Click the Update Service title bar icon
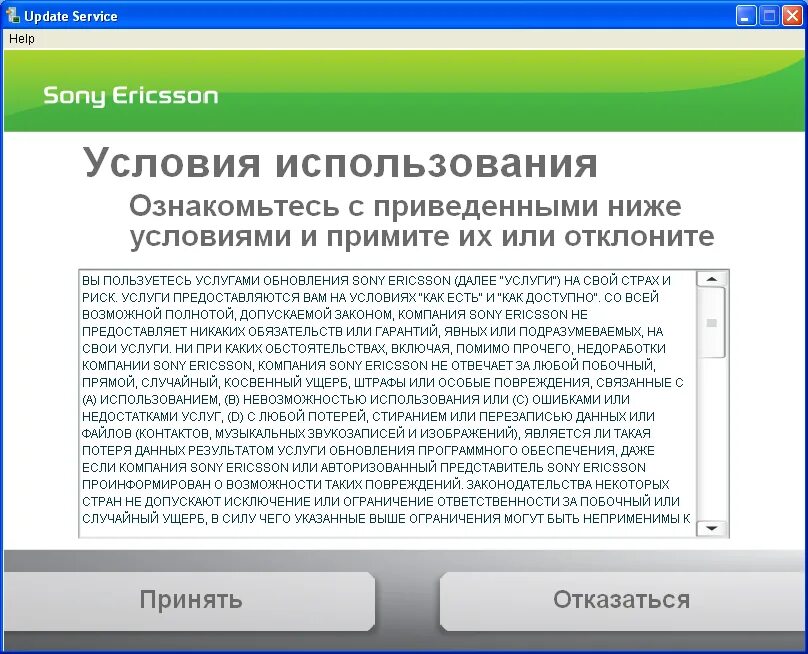The width and height of the screenshot is (808, 654). click(13, 15)
